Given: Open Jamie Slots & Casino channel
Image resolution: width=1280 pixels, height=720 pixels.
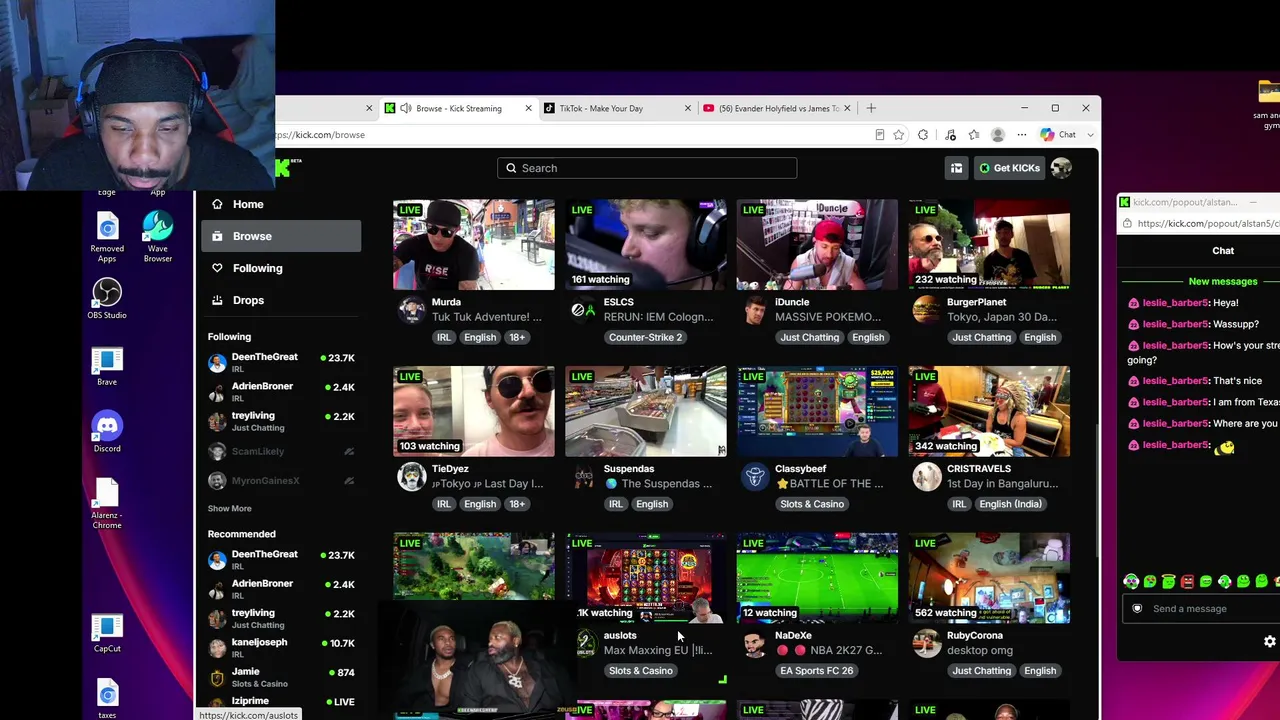Looking at the screenshot, I should pos(281,677).
